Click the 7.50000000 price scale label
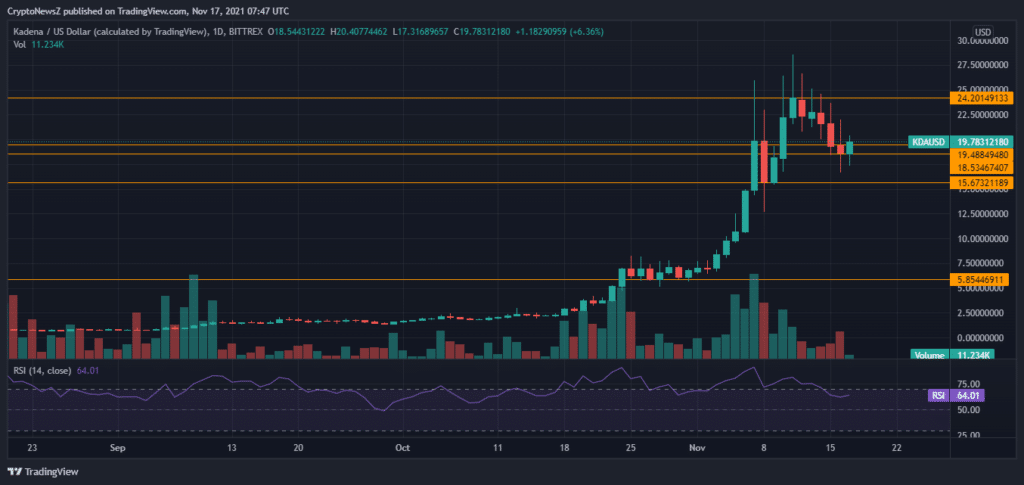This screenshot has height=485, width=1024. pyautogui.click(x=981, y=263)
